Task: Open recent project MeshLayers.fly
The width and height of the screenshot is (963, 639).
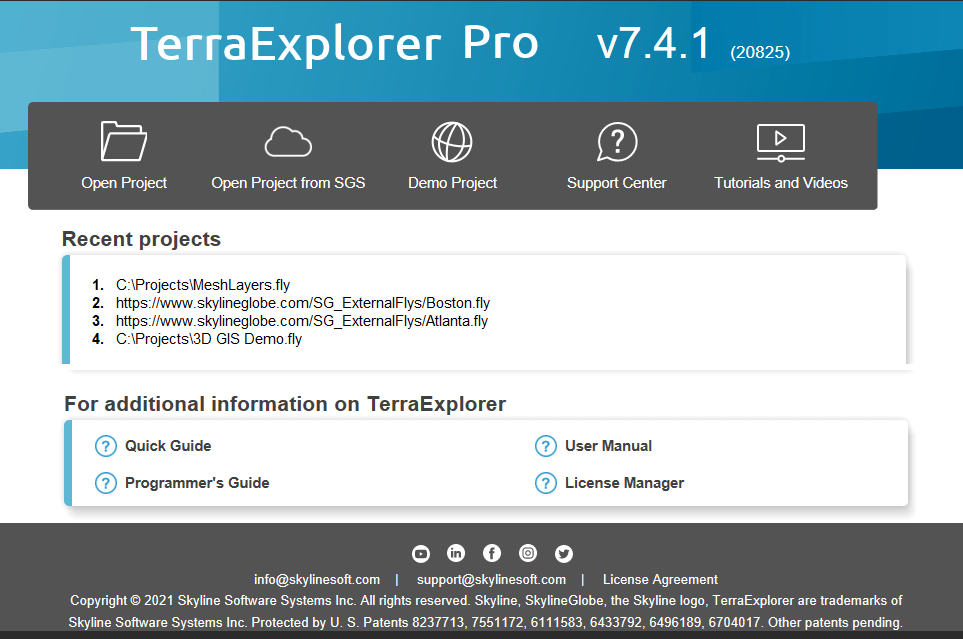Action: coord(203,285)
